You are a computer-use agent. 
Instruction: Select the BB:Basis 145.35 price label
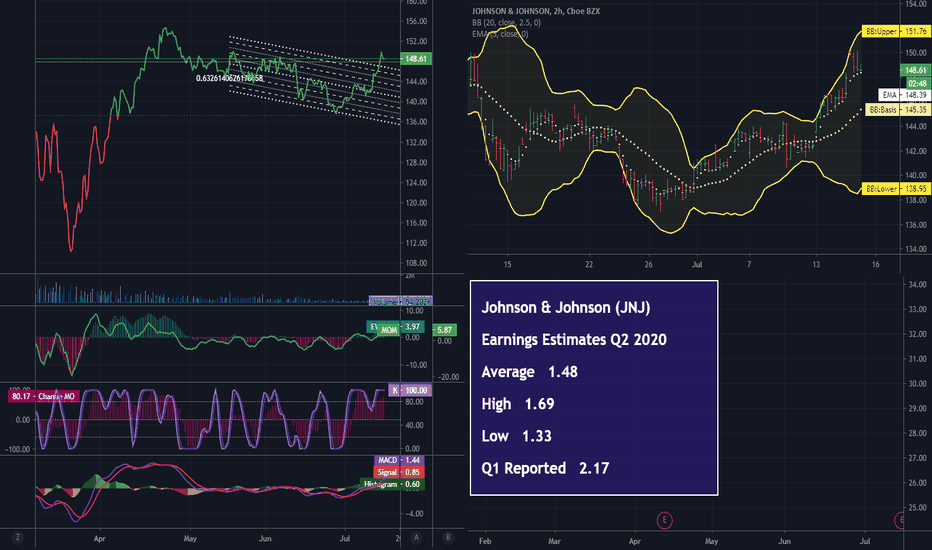tap(898, 110)
